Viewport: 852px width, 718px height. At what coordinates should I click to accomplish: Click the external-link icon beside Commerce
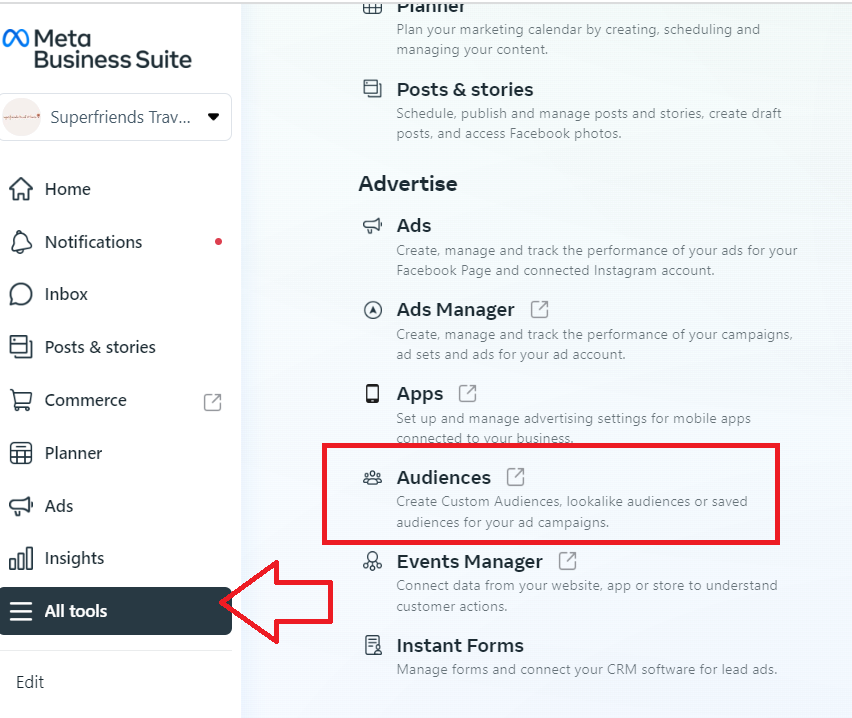click(212, 402)
